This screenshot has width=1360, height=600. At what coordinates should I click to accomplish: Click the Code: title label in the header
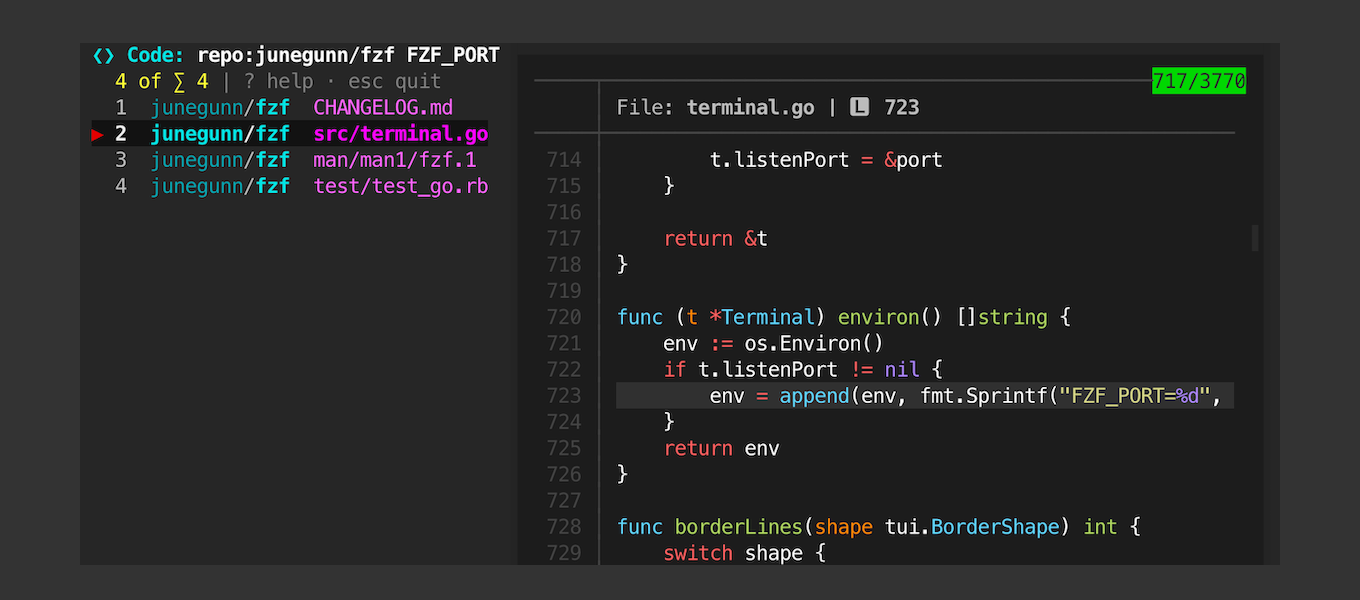[155, 55]
